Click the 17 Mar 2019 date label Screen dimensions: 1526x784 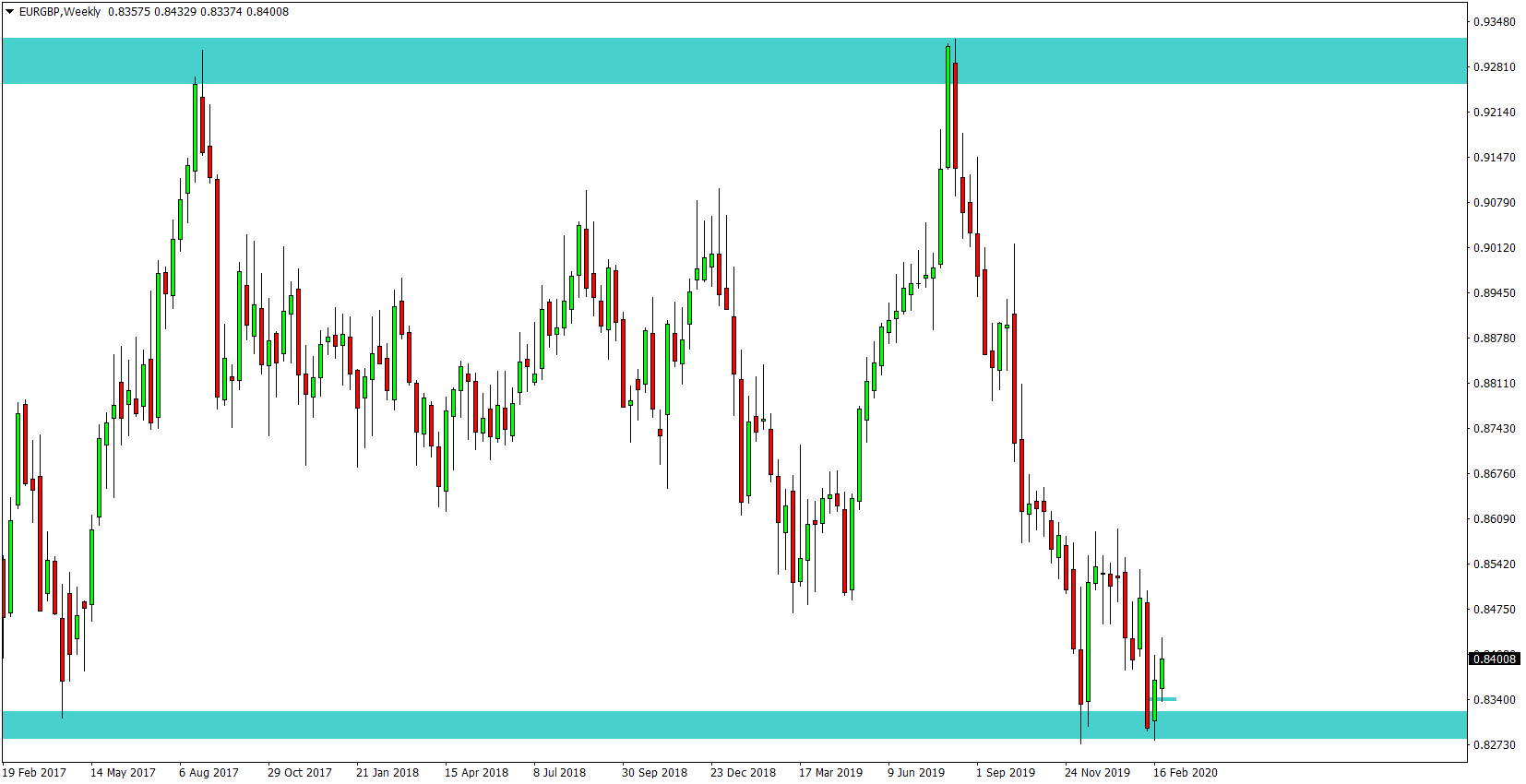tap(831, 772)
